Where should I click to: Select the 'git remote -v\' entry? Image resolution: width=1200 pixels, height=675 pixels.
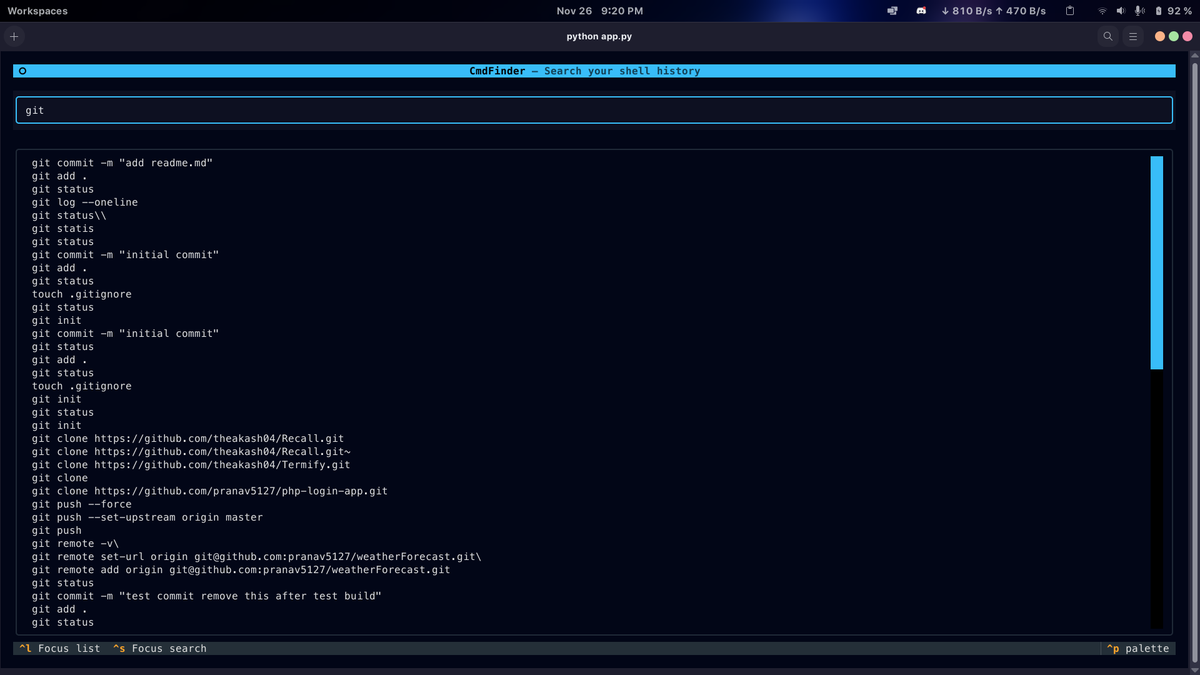(x=75, y=543)
